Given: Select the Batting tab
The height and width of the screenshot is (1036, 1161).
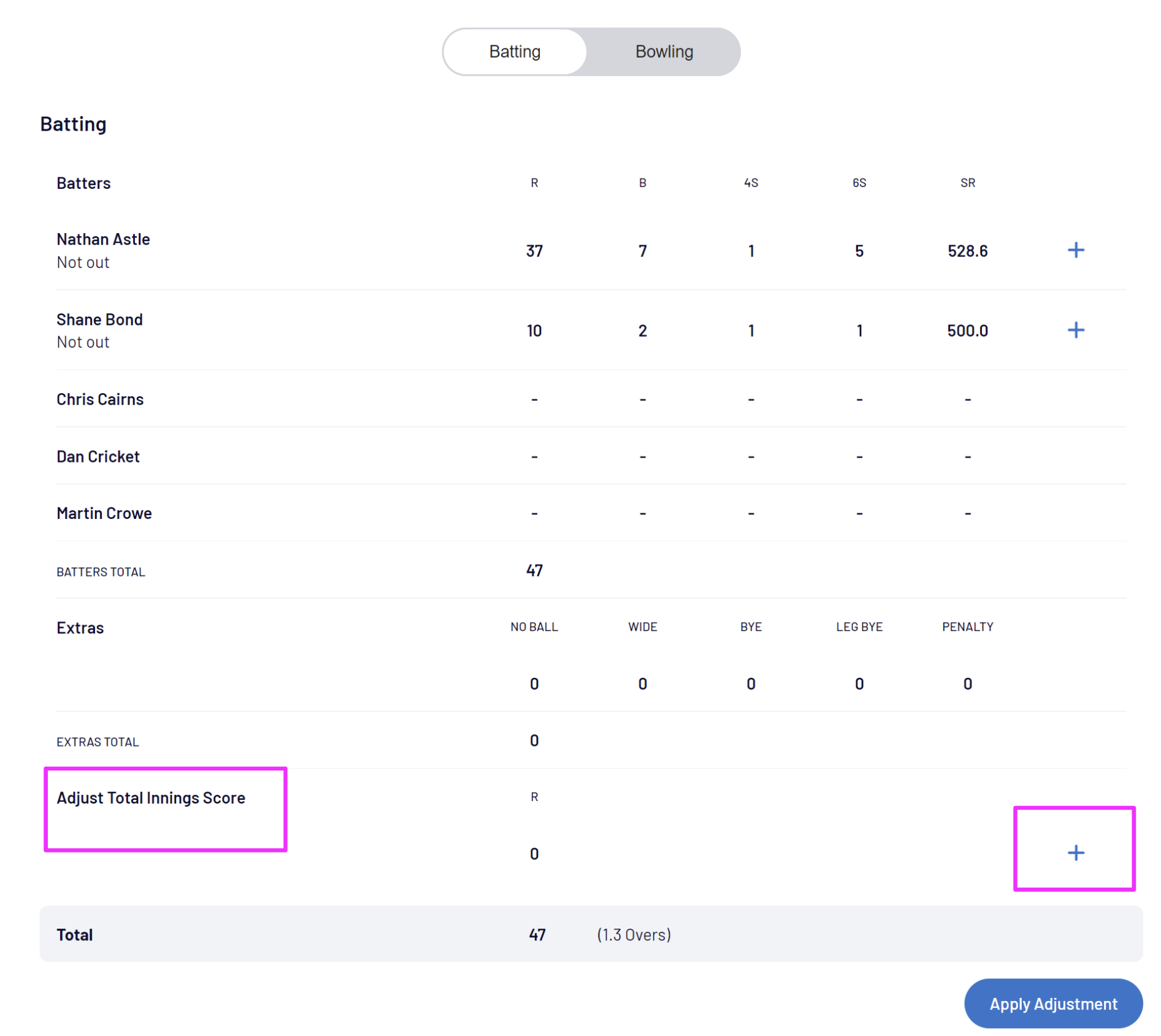Looking at the screenshot, I should [515, 52].
